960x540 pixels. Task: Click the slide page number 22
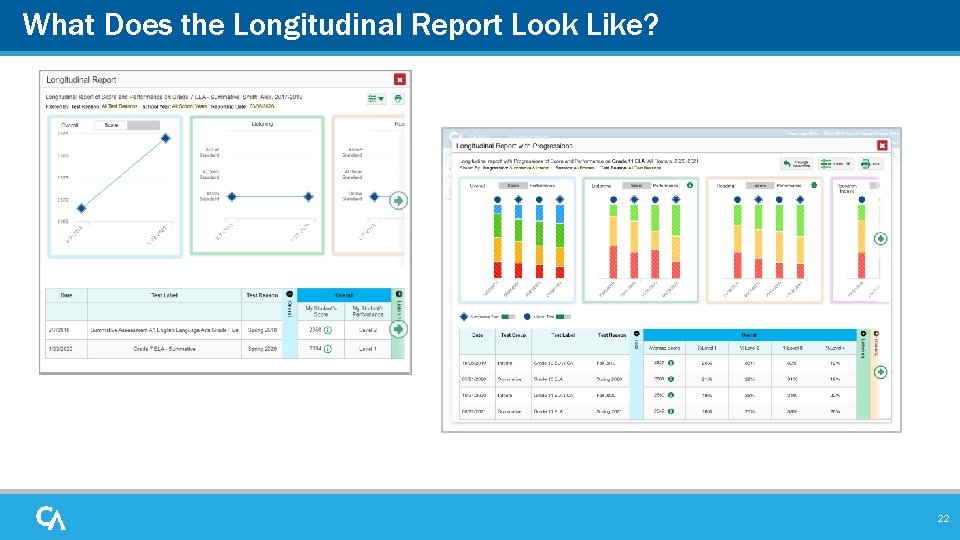(943, 519)
